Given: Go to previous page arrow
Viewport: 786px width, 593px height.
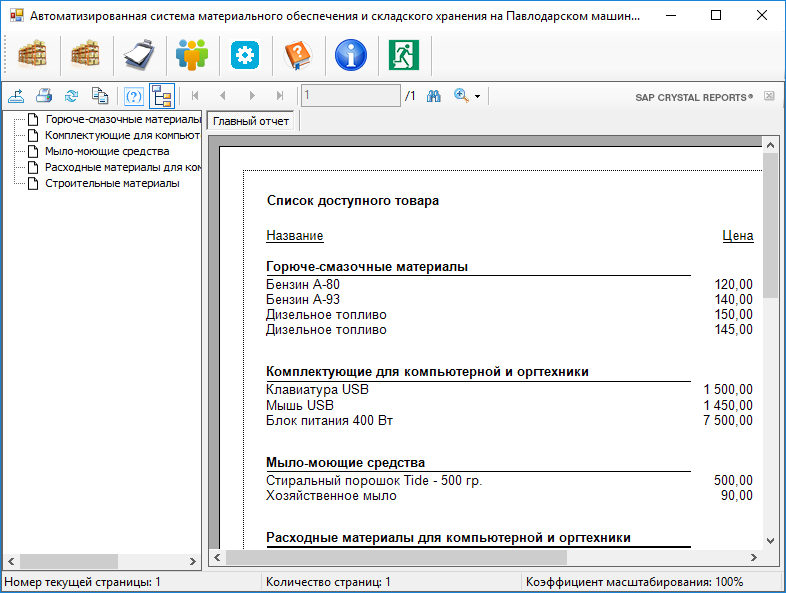Looking at the screenshot, I should 223,96.
